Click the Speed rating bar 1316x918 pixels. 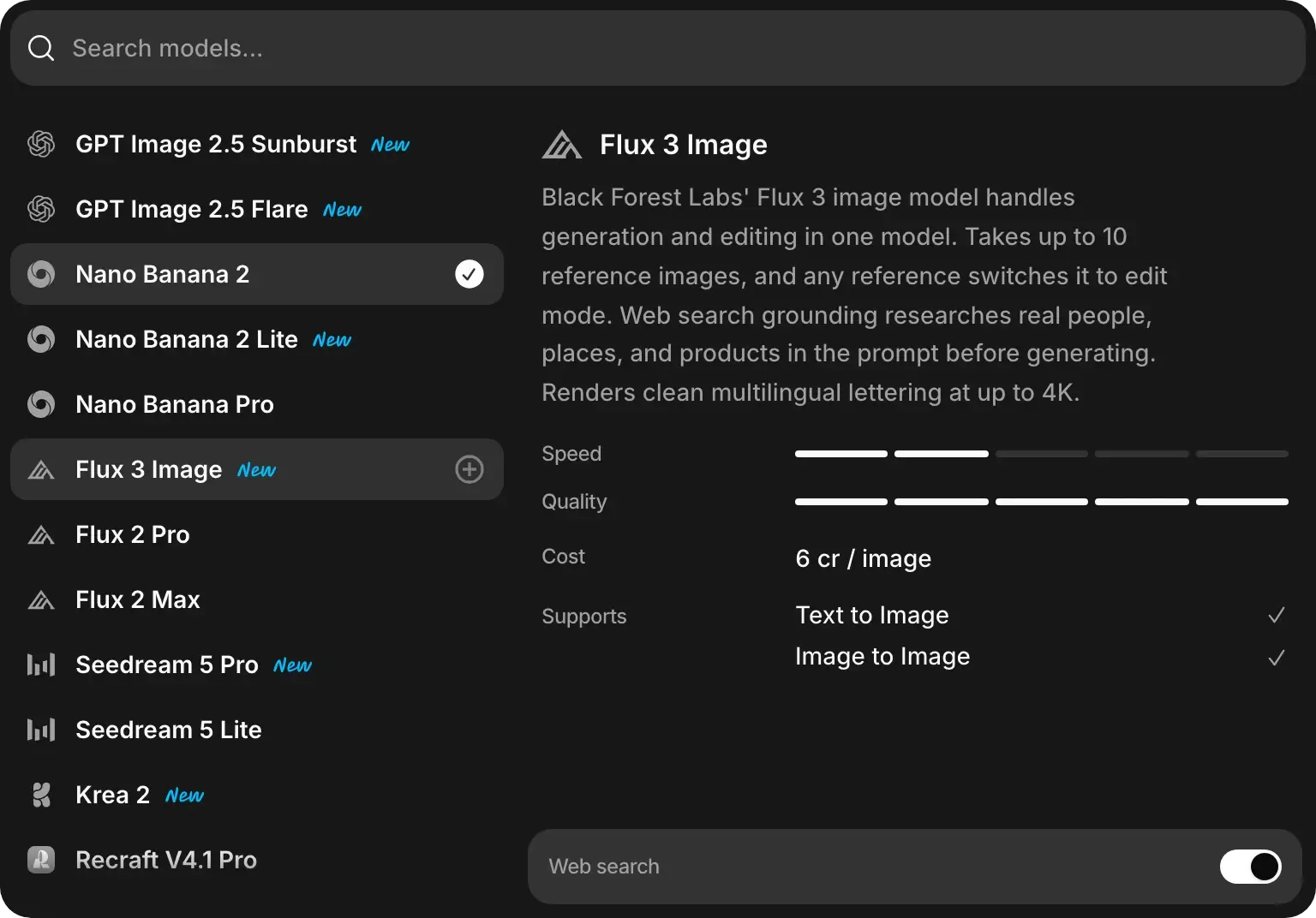[x=1042, y=454]
